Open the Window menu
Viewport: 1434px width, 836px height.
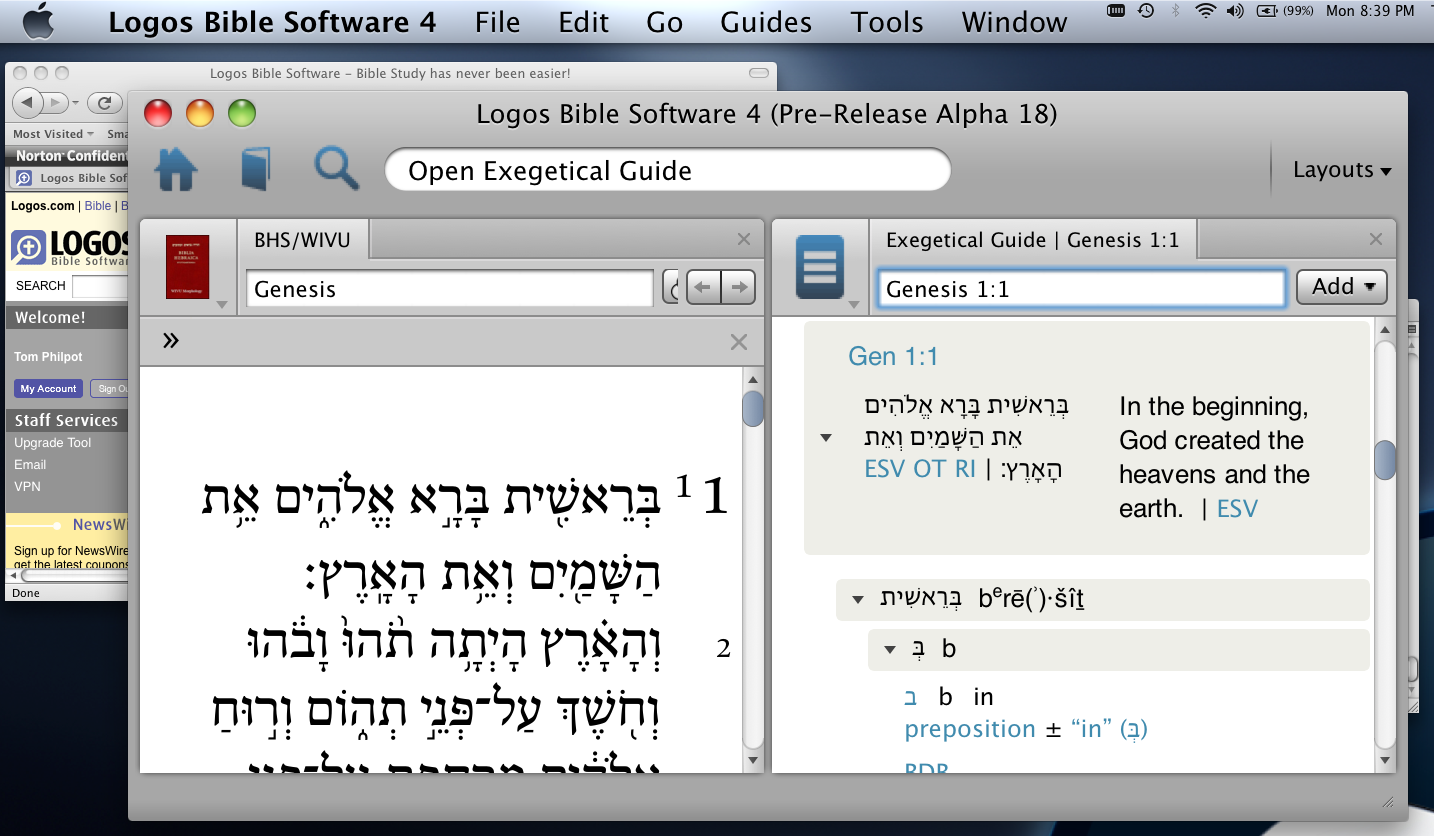pos(1014,21)
